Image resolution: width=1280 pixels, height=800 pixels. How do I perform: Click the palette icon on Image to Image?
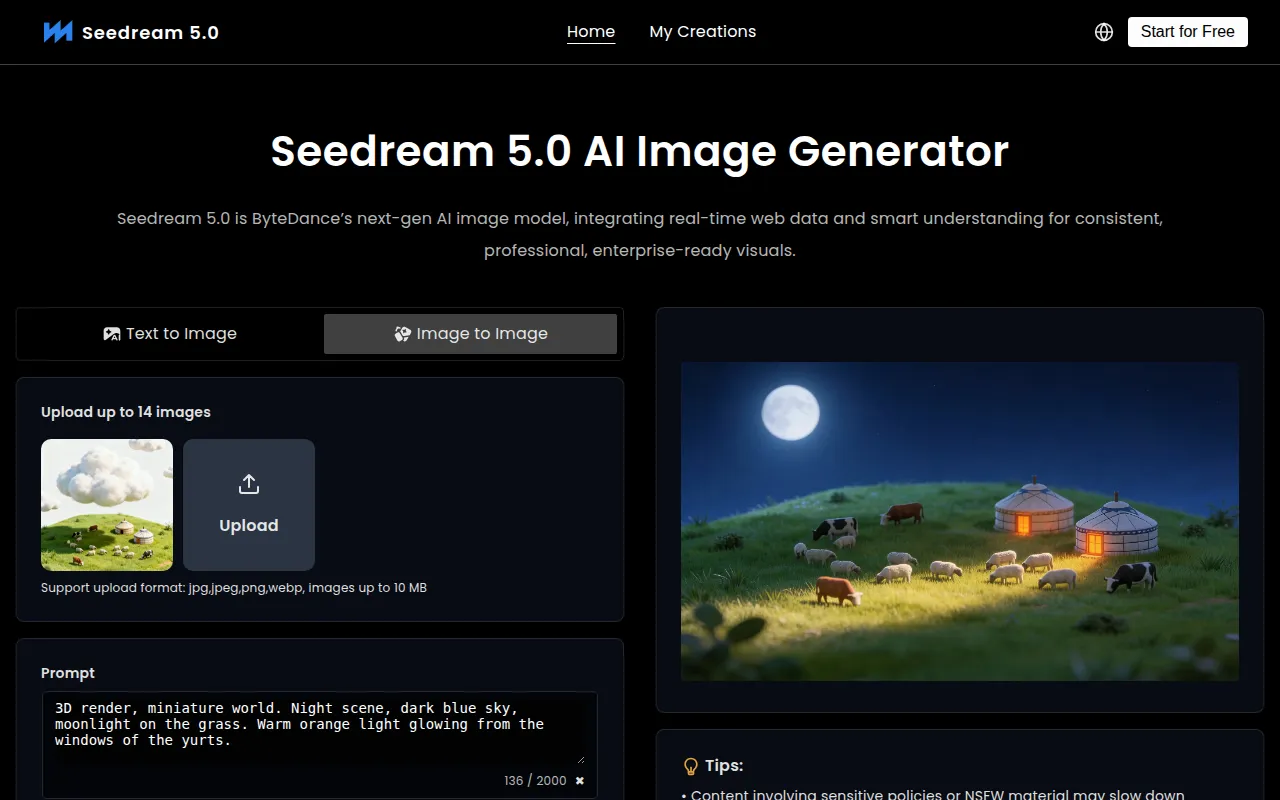point(403,333)
